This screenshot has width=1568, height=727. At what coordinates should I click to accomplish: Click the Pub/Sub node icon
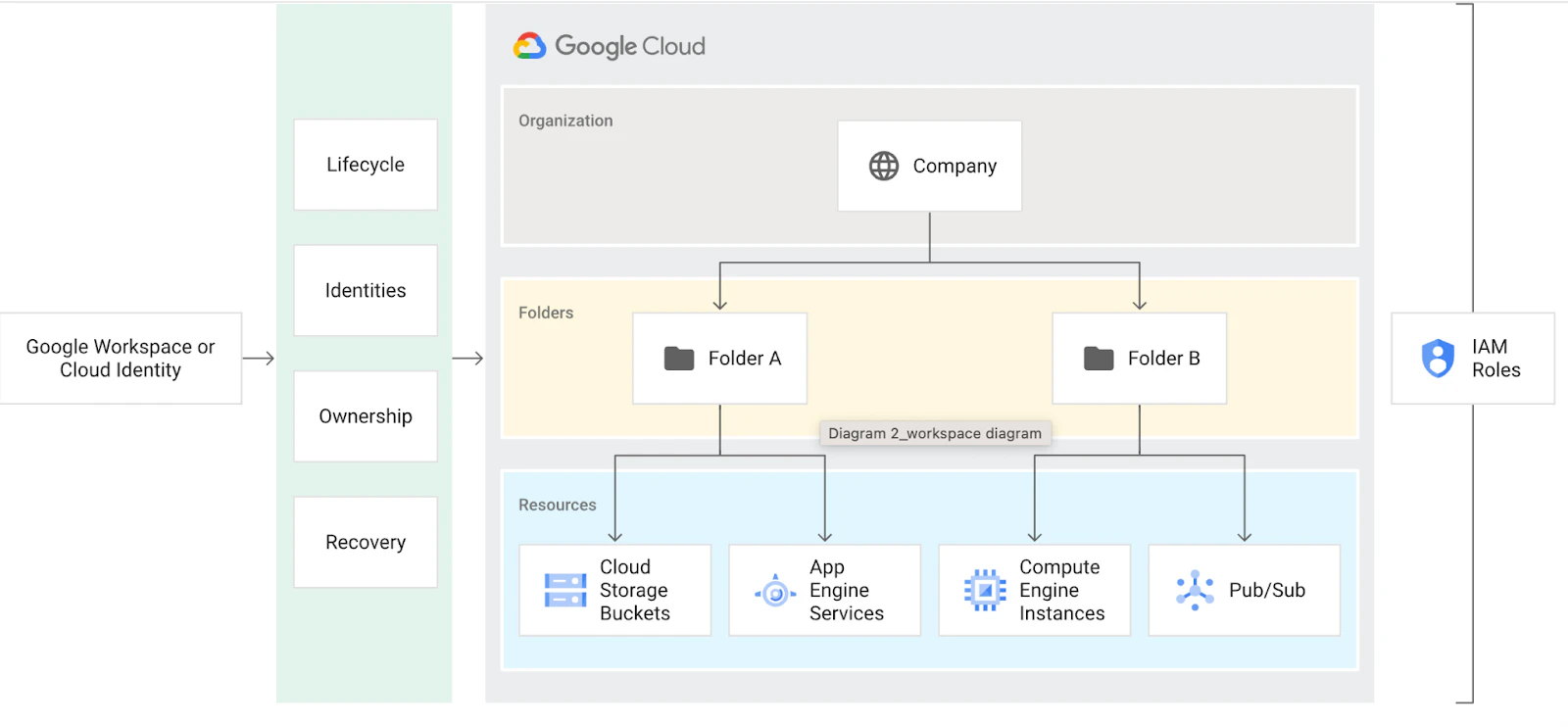(x=1195, y=590)
